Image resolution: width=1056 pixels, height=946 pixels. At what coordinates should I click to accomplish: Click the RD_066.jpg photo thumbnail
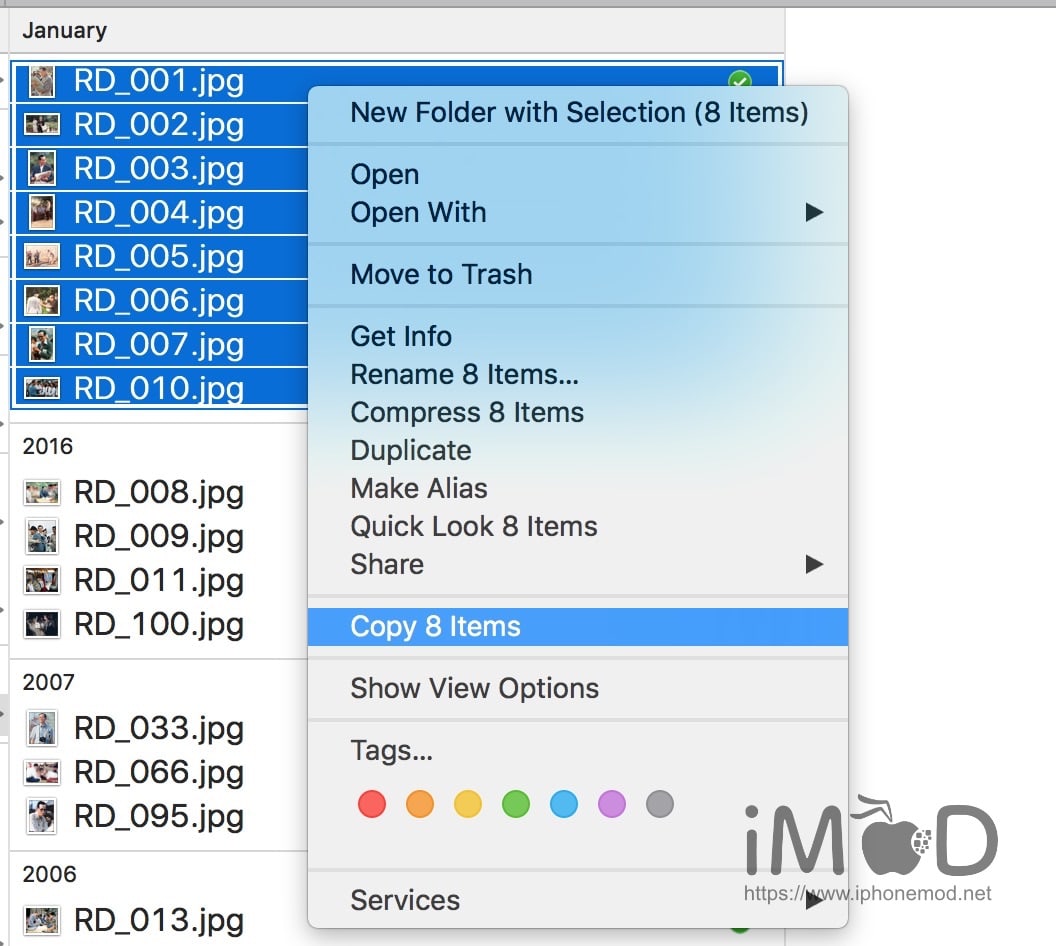(41, 773)
